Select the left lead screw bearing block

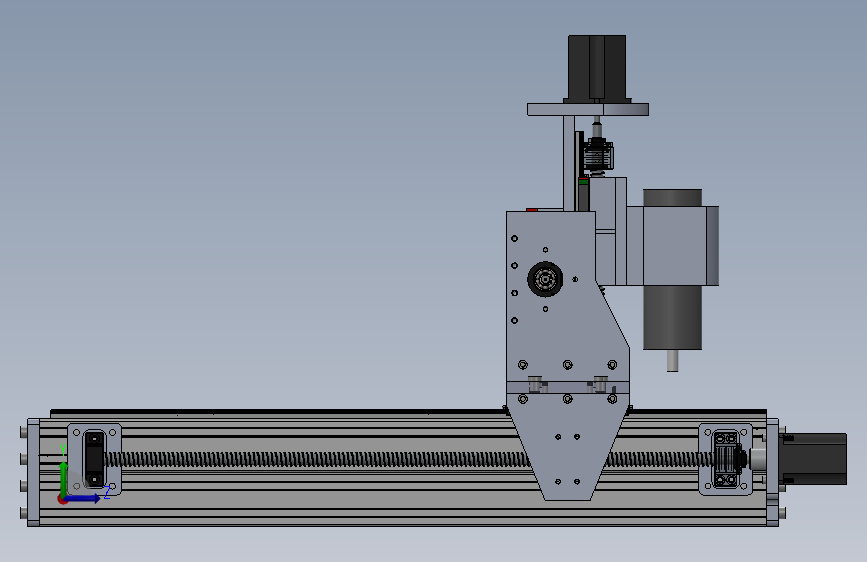pyautogui.click(x=94, y=459)
